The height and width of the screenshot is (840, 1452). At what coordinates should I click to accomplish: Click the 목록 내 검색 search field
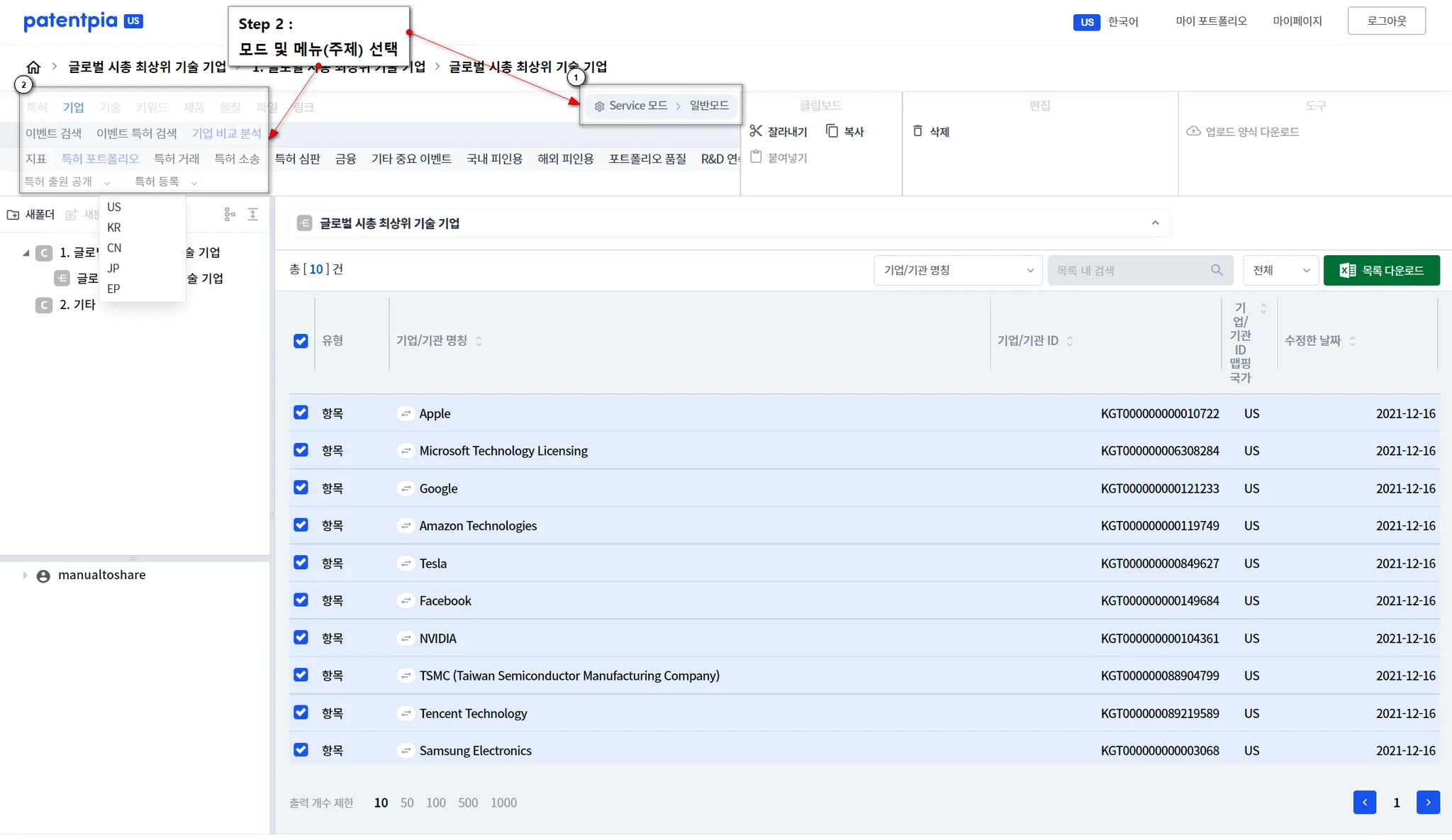click(x=1131, y=270)
